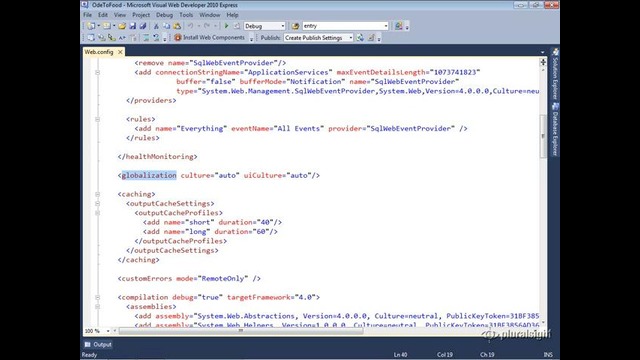This screenshot has width=640, height=360.
Task: Open the Output panel tab
Action: tap(98, 344)
